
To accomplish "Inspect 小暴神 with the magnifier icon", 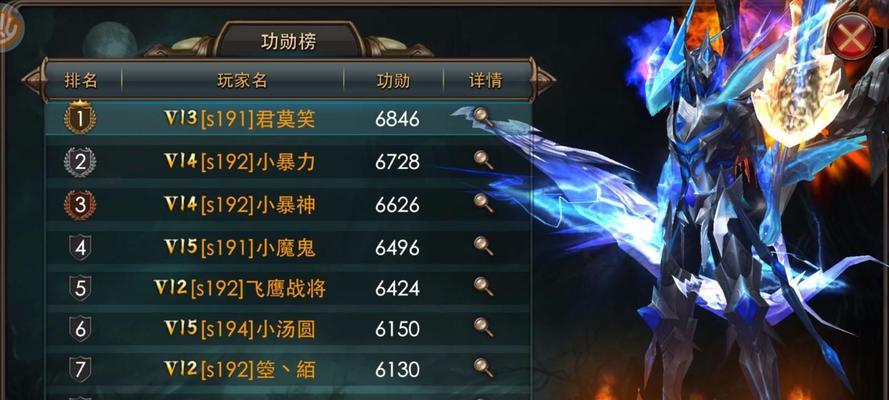I will click(483, 203).
